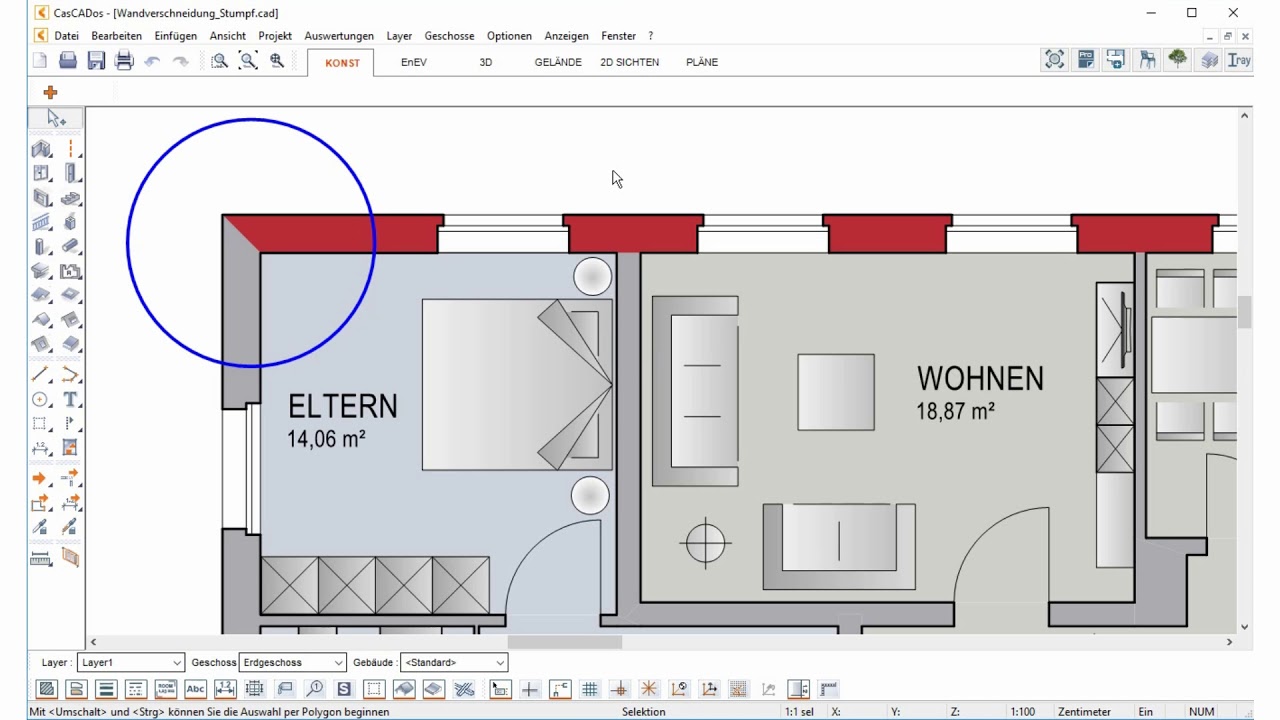Click the question mark help menu
Viewport: 1280px width, 720px height.
tap(651, 36)
